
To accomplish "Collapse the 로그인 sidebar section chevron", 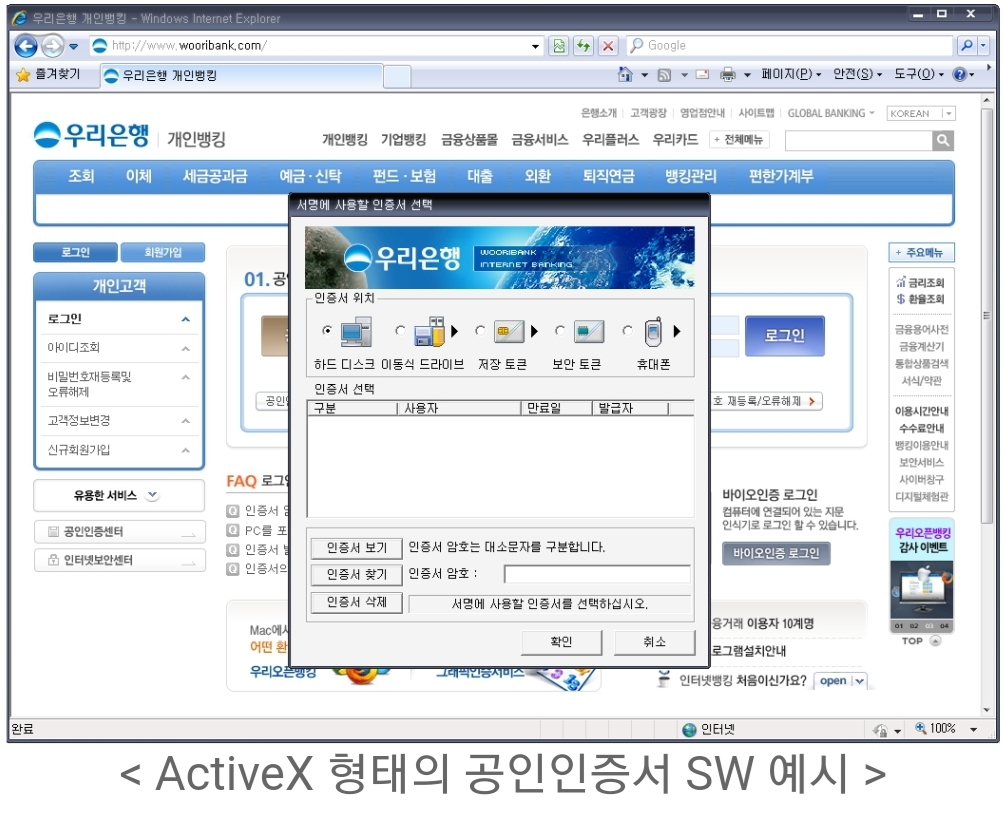I will coord(186,319).
